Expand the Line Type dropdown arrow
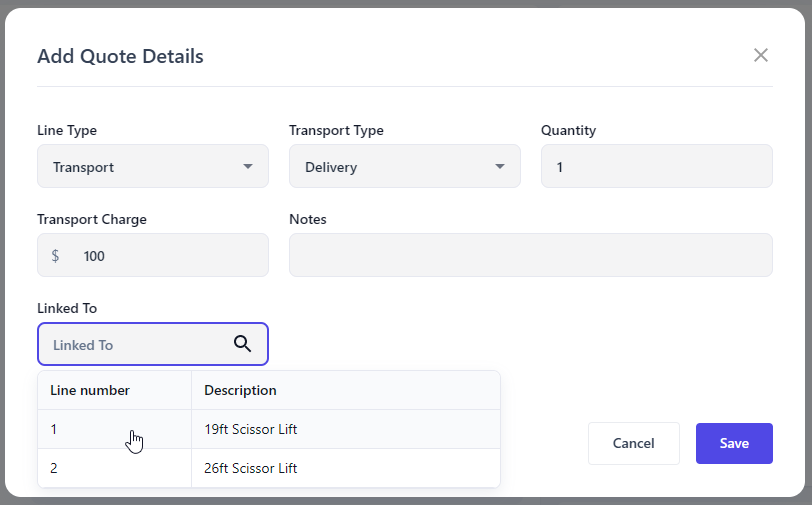 coord(248,167)
